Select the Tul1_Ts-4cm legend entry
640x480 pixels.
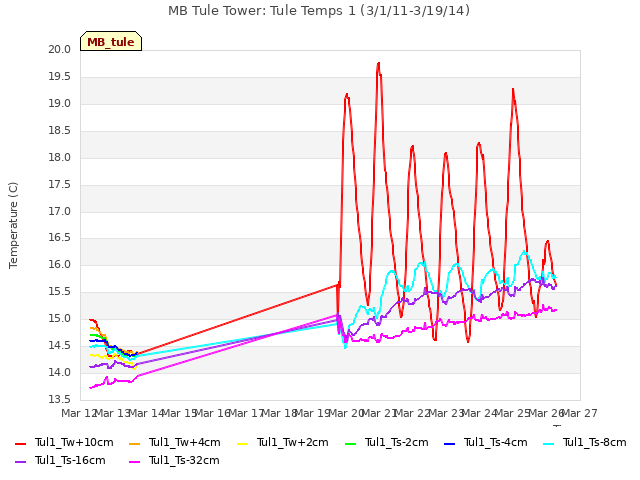click(485, 442)
